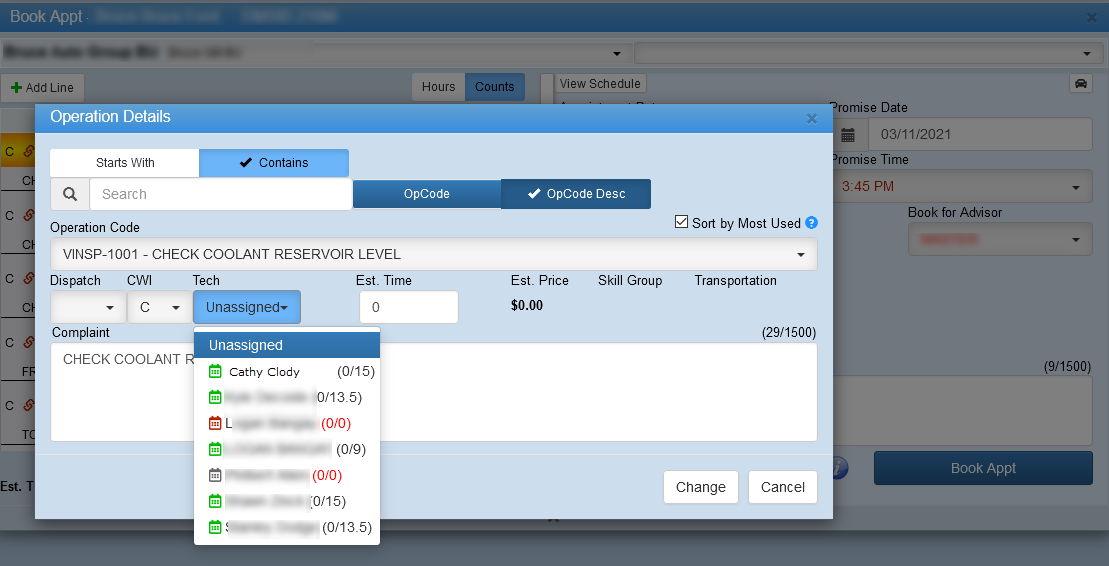
Task: Select the Starts With search mode
Action: click(x=125, y=163)
